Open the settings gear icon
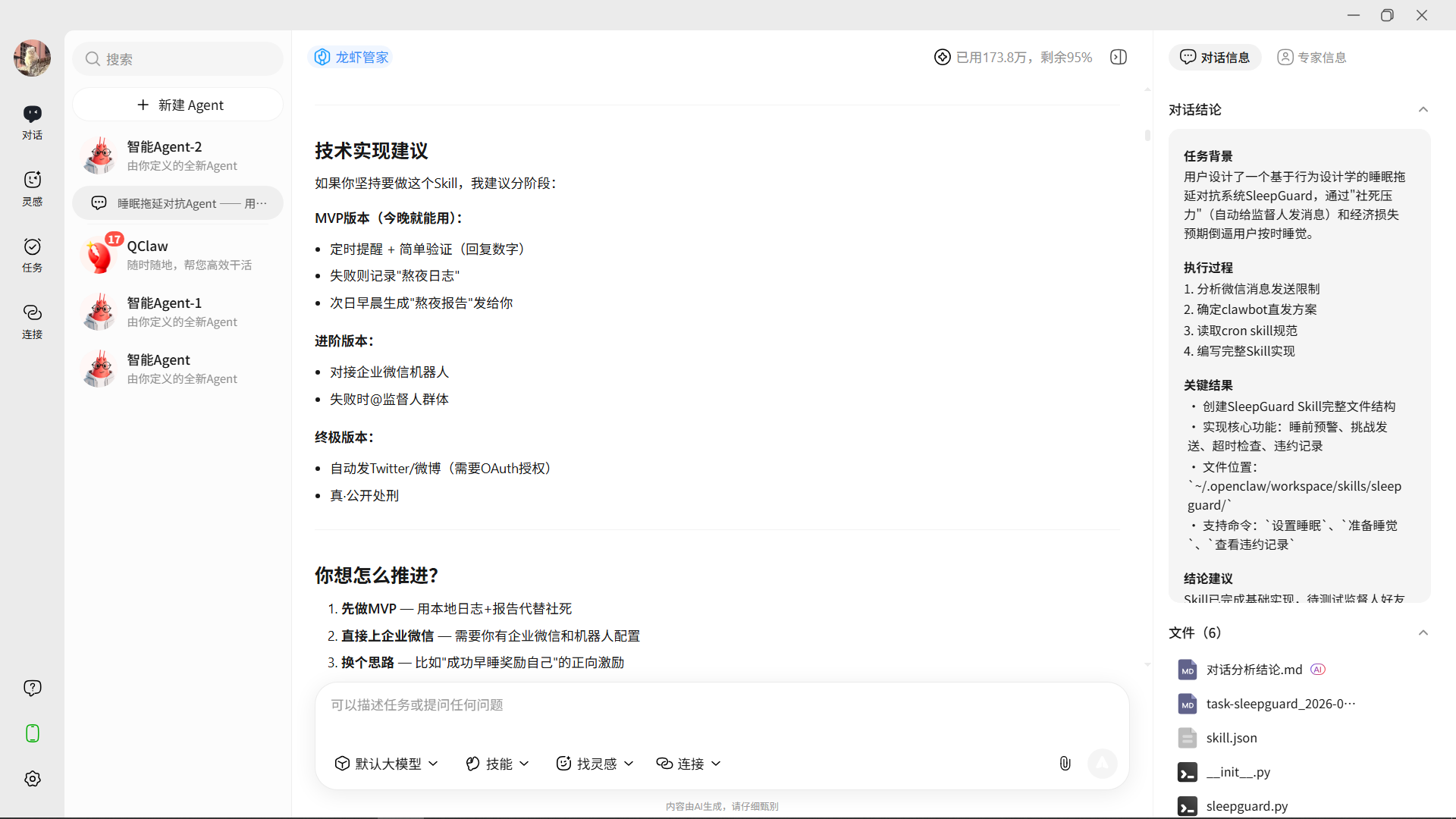The width and height of the screenshot is (1456, 819). (32, 779)
